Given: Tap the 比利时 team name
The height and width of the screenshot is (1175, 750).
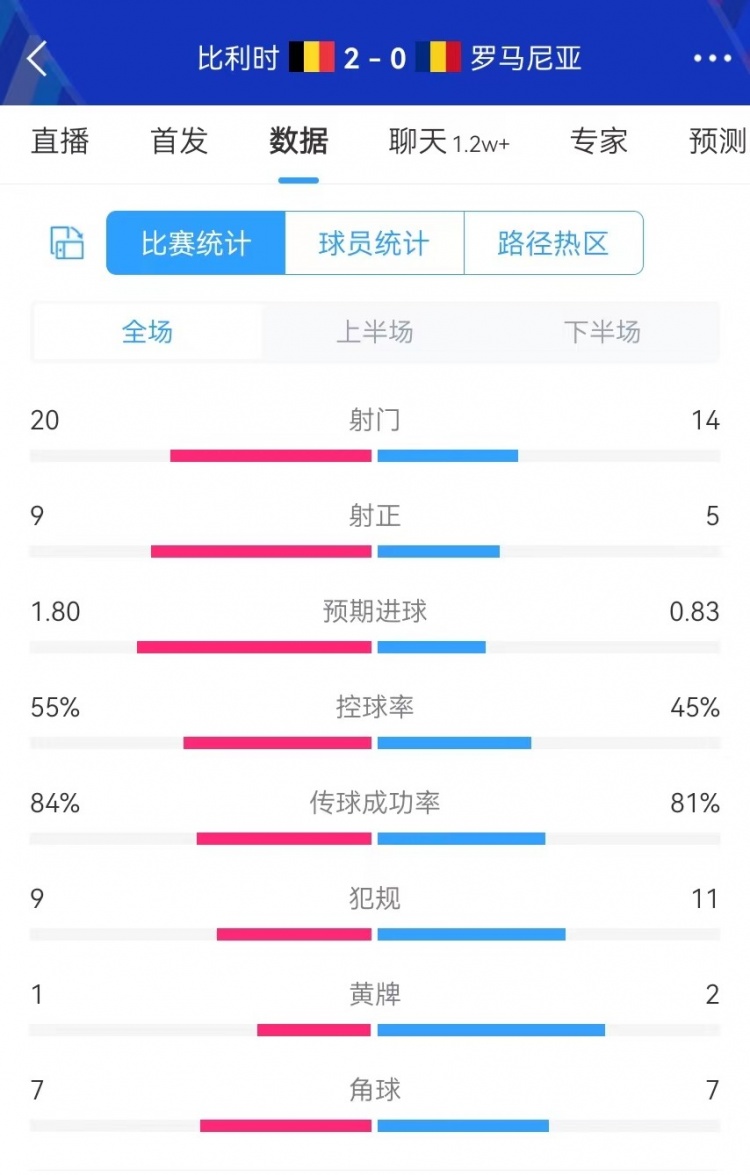Looking at the screenshot, I should pos(238,58).
